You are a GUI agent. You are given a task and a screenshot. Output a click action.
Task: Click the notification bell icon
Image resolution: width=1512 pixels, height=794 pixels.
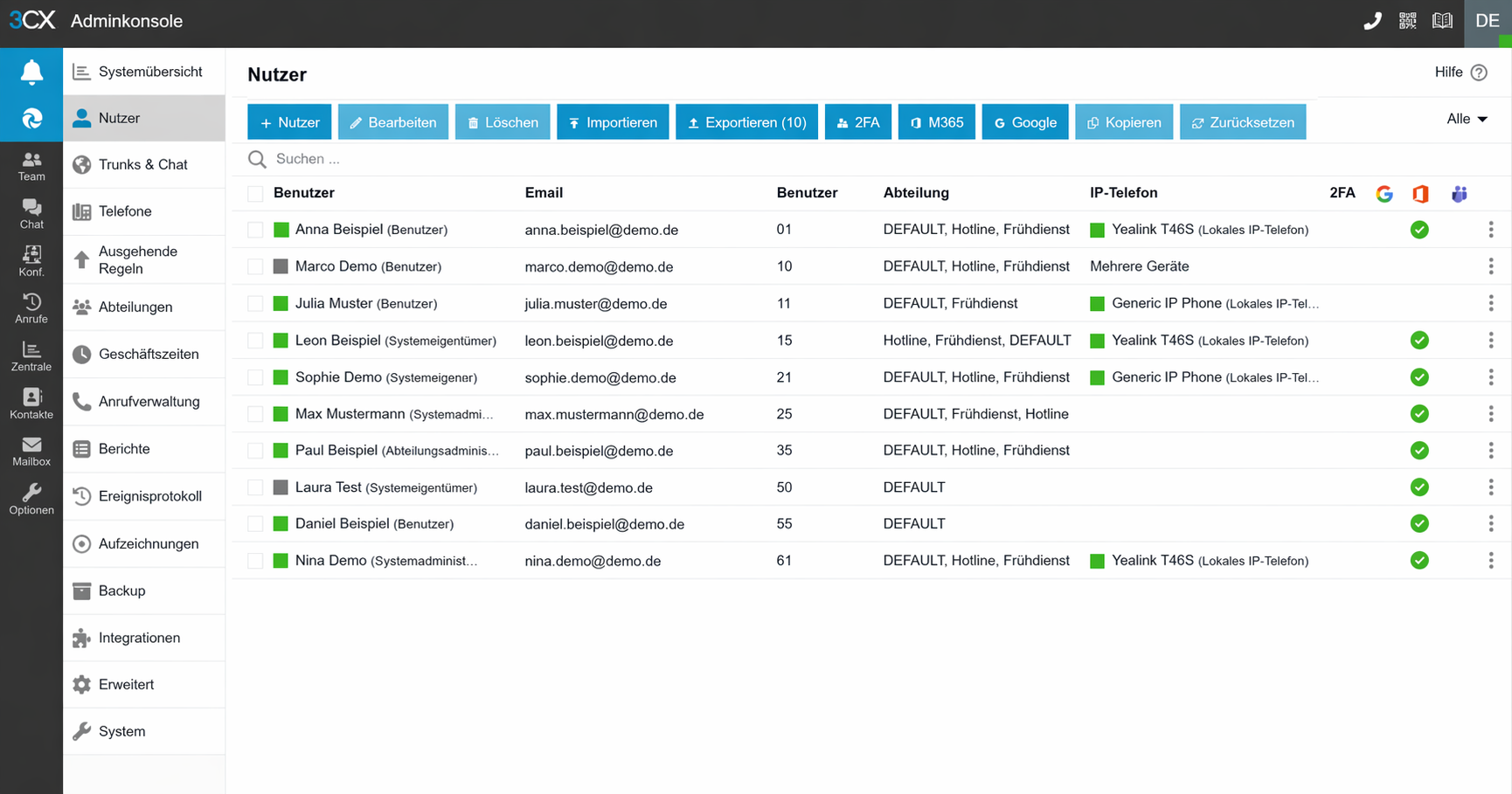[x=31, y=72]
